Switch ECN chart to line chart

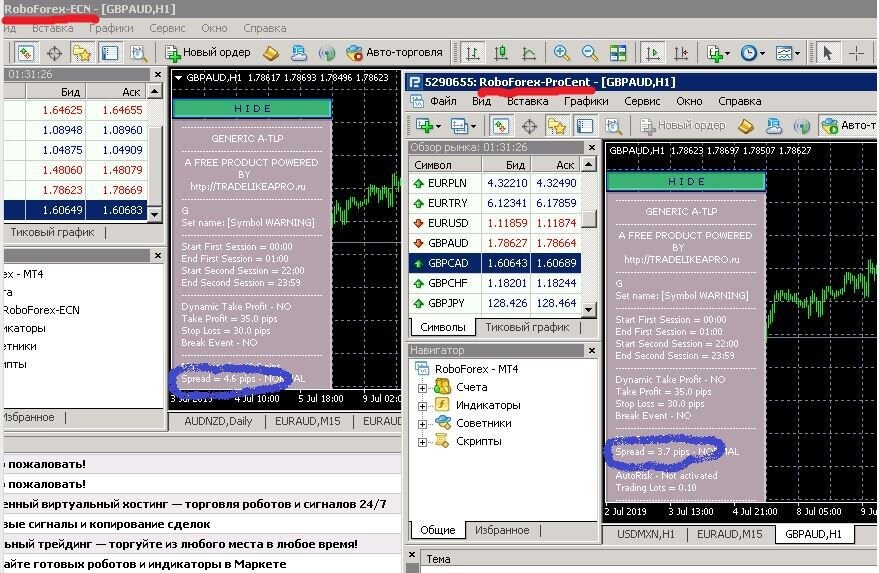pyautogui.click(x=529, y=53)
